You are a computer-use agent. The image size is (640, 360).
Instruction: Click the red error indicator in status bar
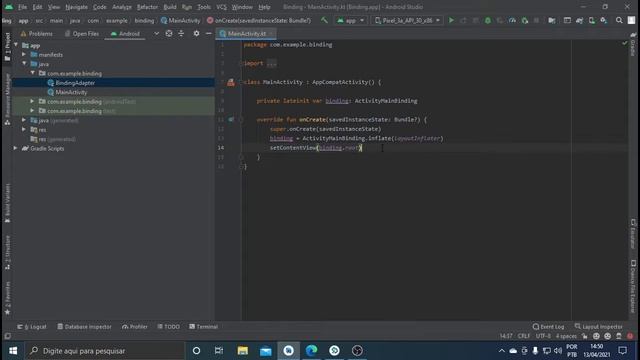(630, 336)
